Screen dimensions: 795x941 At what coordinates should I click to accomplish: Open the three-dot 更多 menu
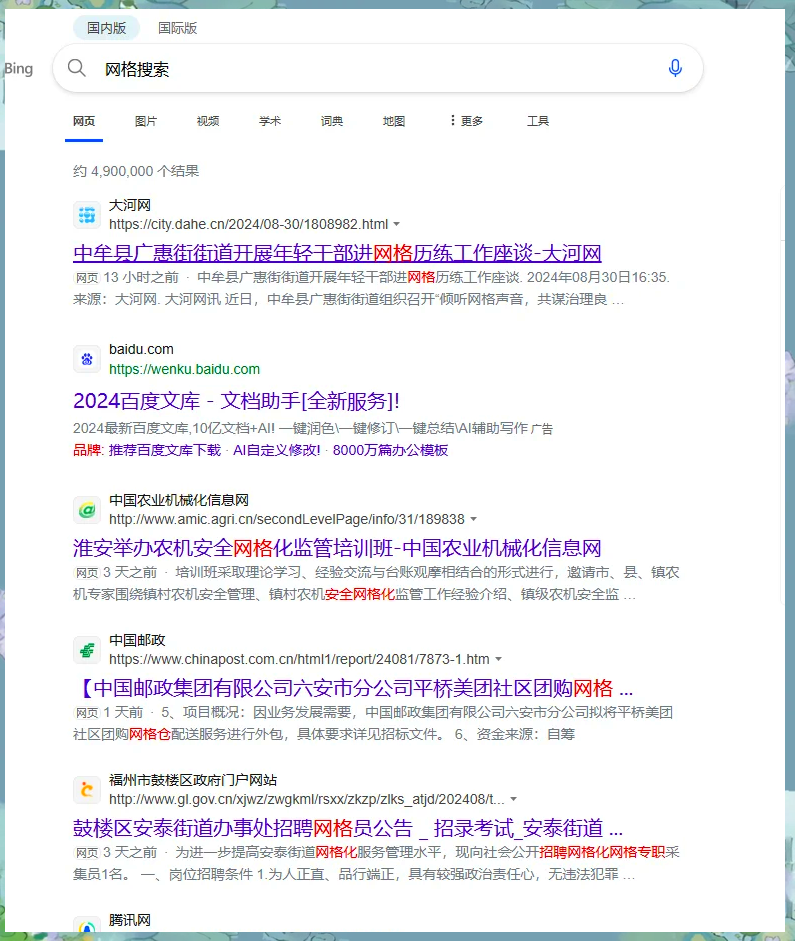[466, 121]
